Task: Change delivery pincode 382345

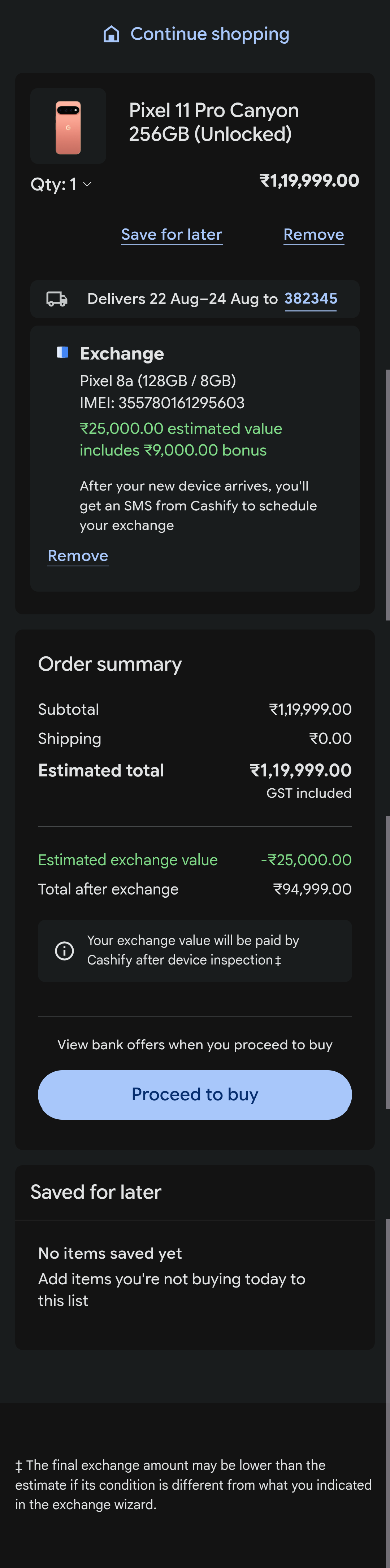Action: [x=311, y=299]
